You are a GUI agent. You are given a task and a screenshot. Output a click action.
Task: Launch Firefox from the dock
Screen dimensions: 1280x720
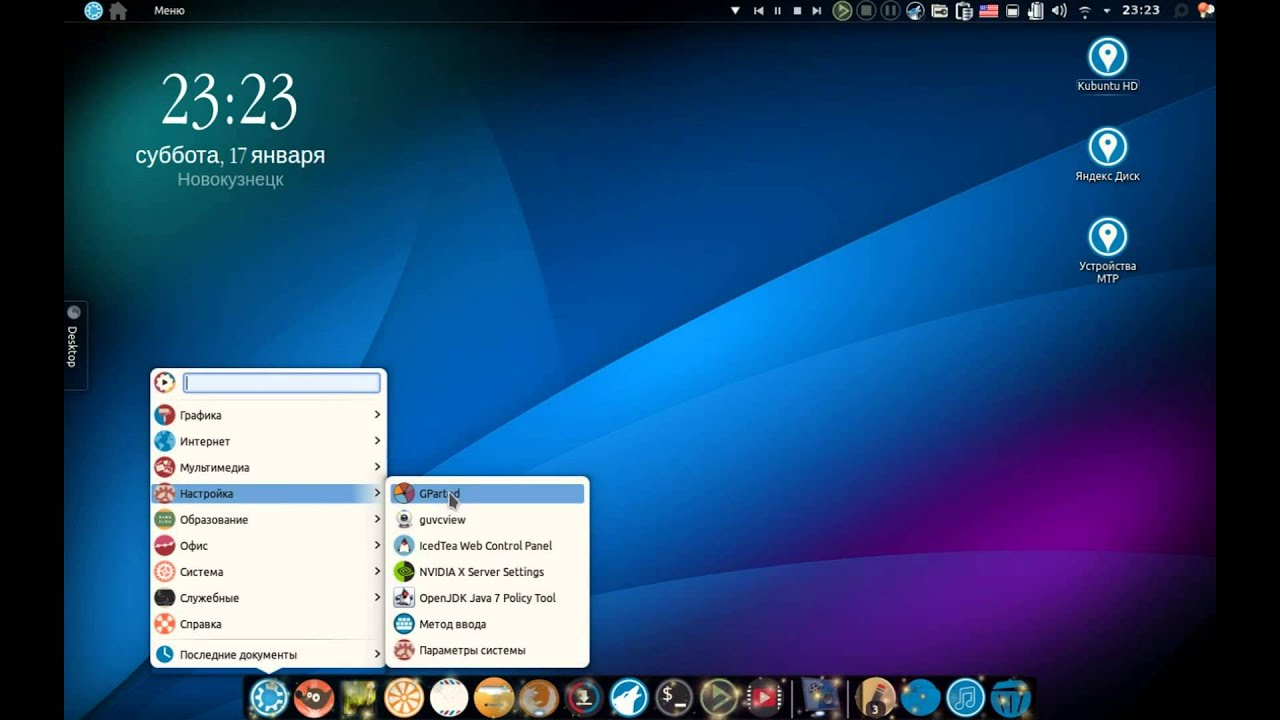[x=539, y=697]
